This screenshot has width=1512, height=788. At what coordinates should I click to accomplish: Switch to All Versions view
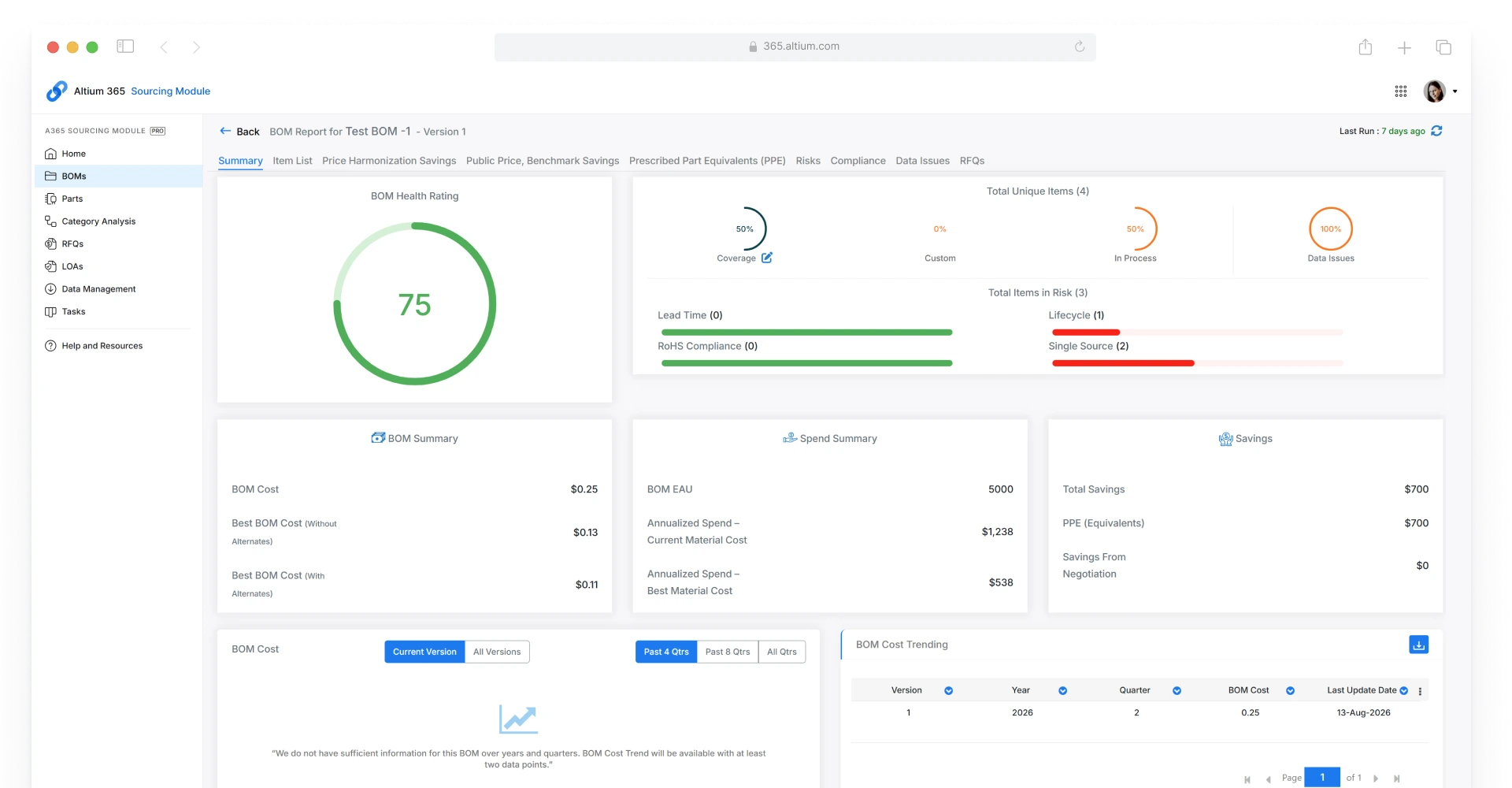[x=497, y=652]
